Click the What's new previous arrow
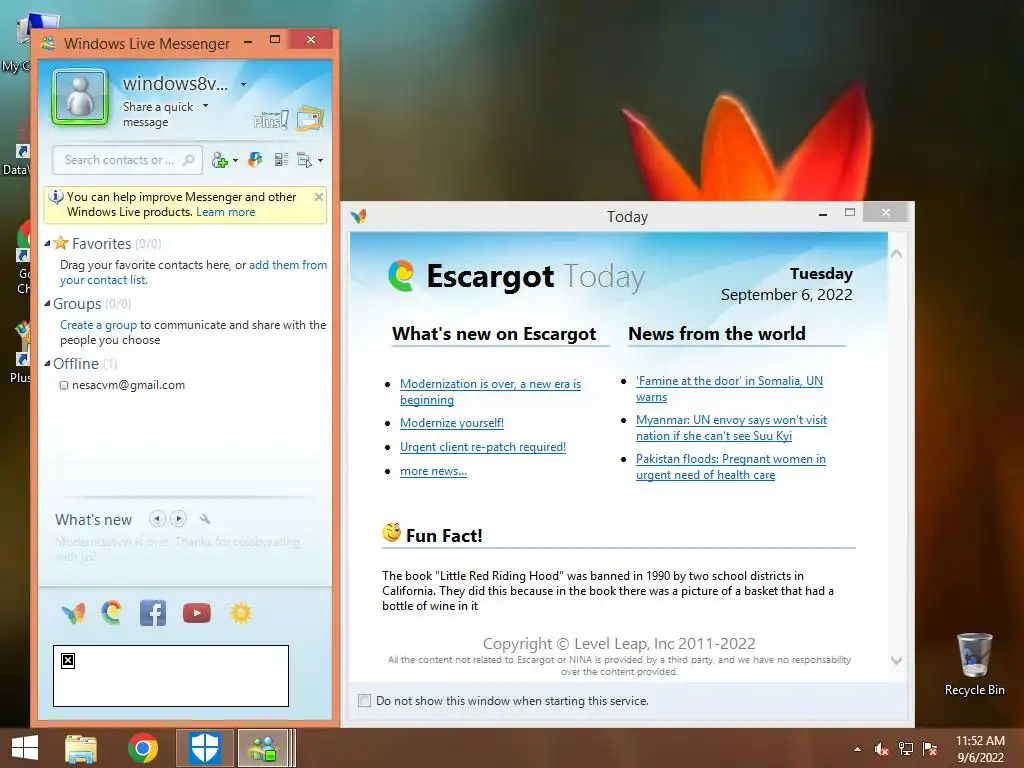The height and width of the screenshot is (768, 1024). [x=157, y=519]
